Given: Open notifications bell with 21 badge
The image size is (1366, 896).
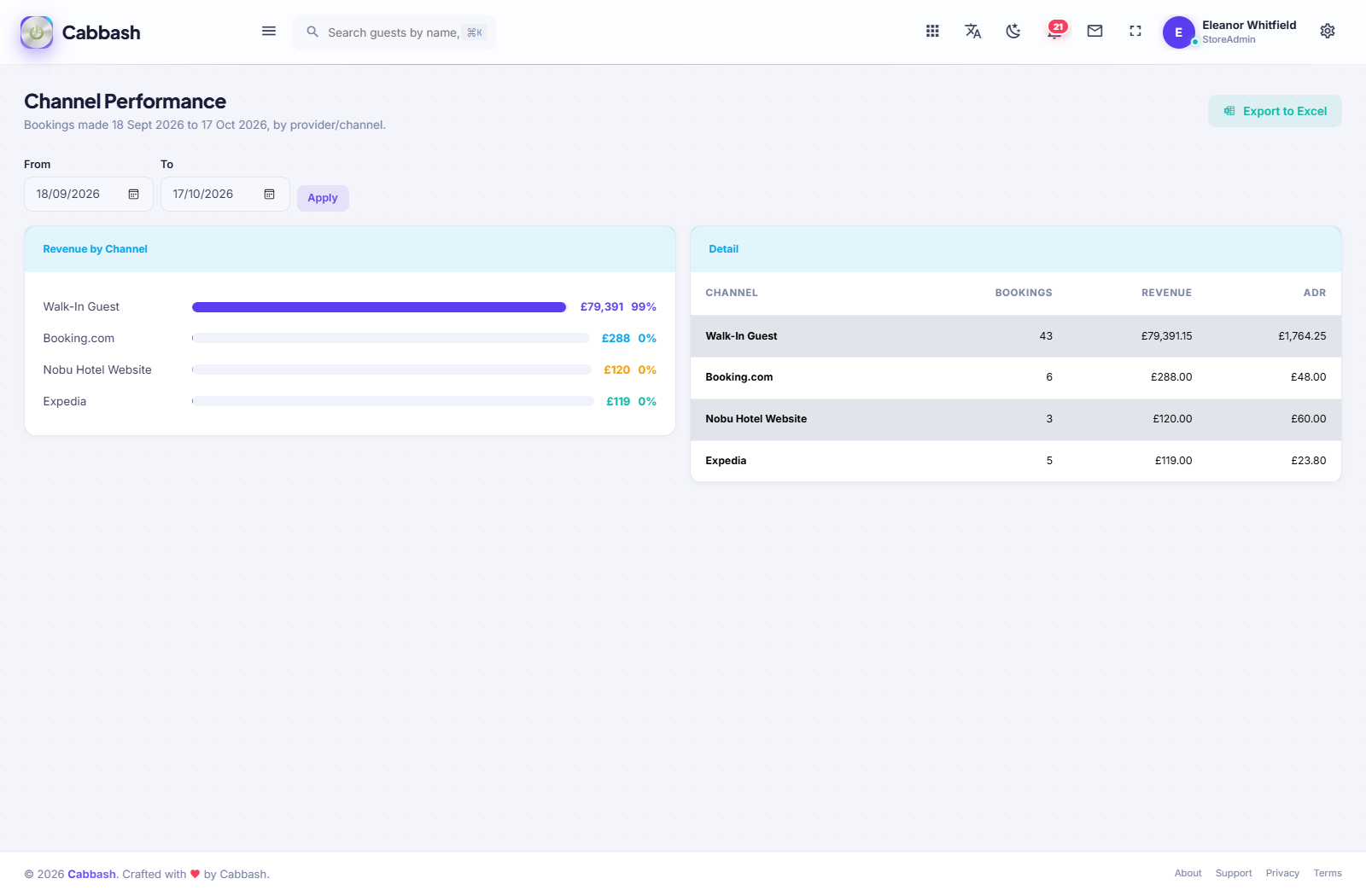Looking at the screenshot, I should tap(1056, 31).
